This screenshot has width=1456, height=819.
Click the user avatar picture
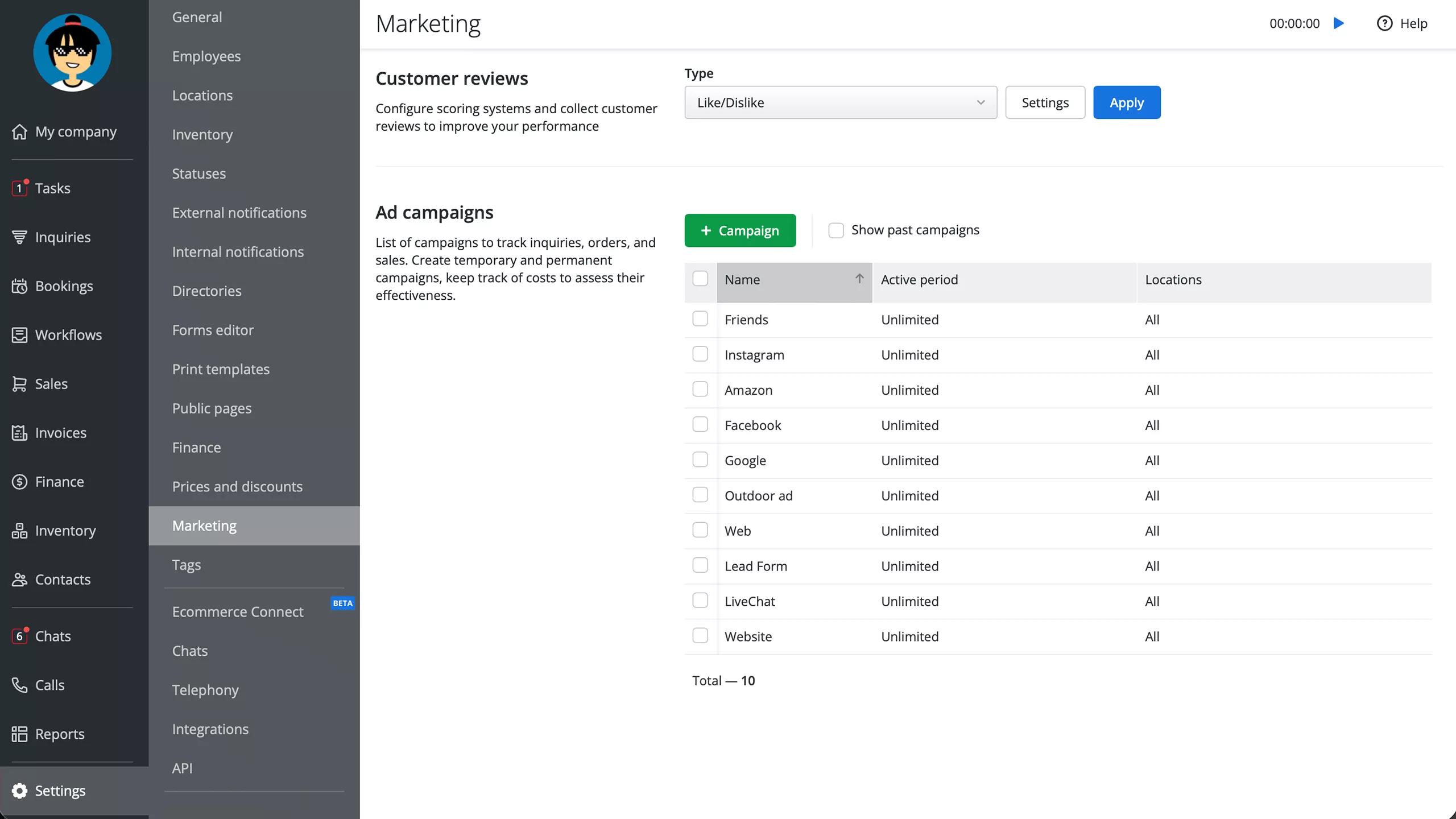[72, 52]
